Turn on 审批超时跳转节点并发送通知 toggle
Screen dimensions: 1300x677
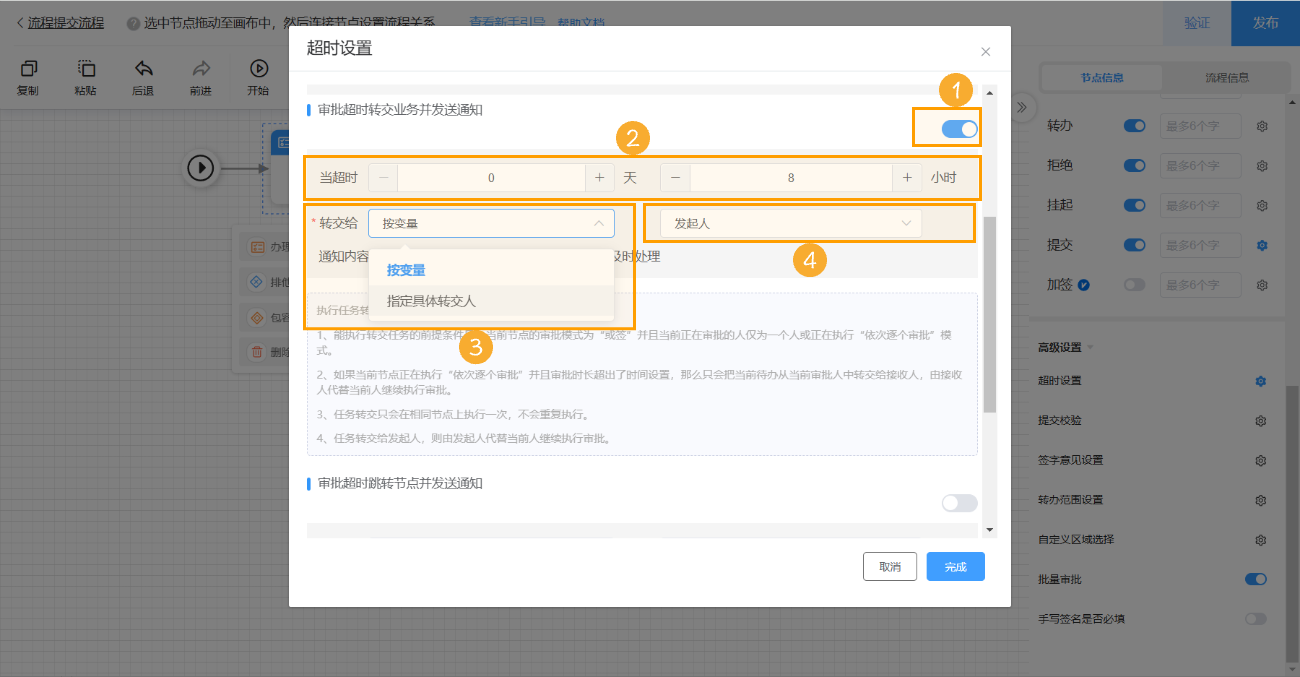point(958,503)
